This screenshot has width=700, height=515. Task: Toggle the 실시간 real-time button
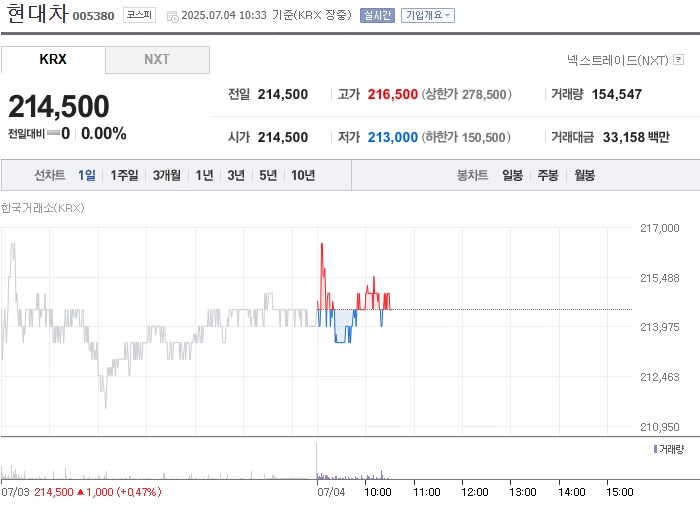point(377,16)
